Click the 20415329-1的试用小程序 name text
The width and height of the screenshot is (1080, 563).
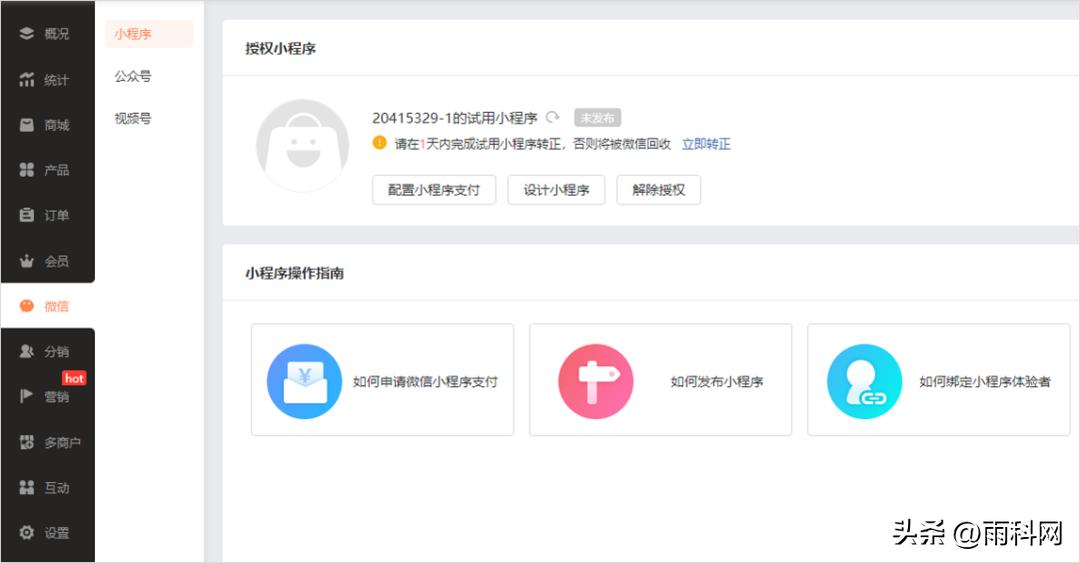click(455, 118)
